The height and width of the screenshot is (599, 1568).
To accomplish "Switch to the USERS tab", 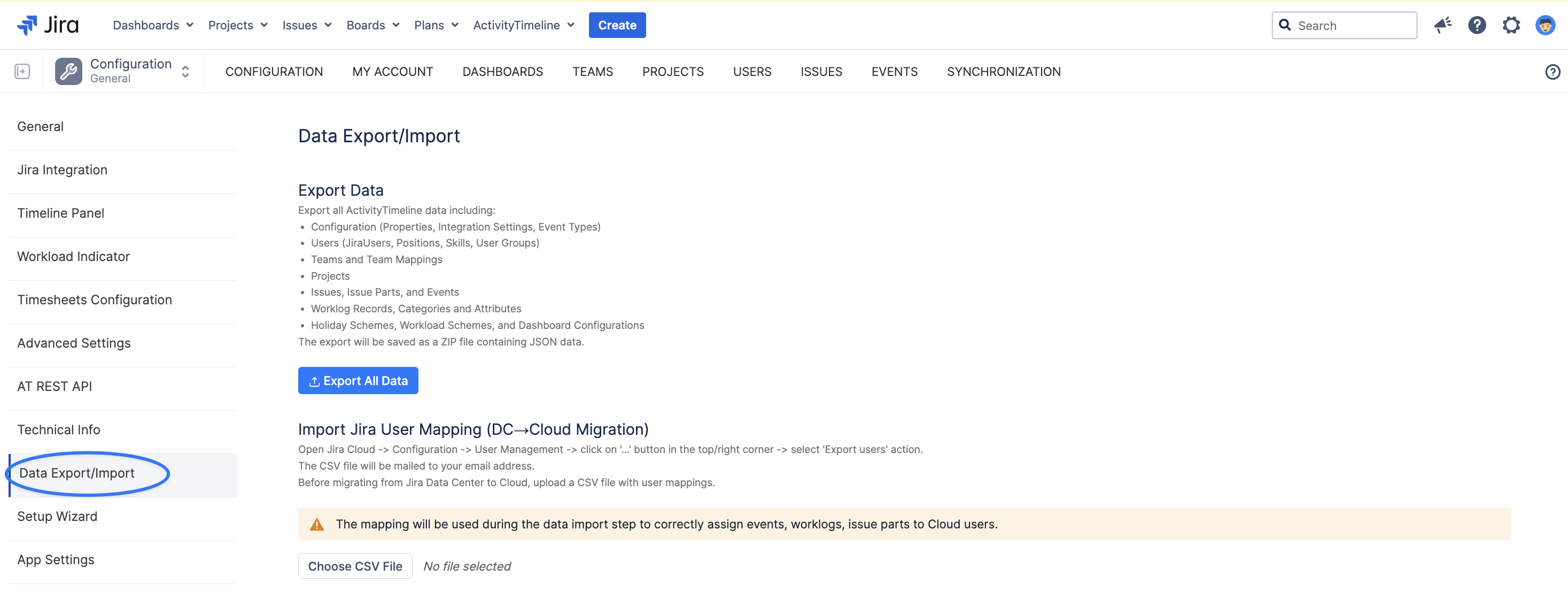I will pos(752,71).
